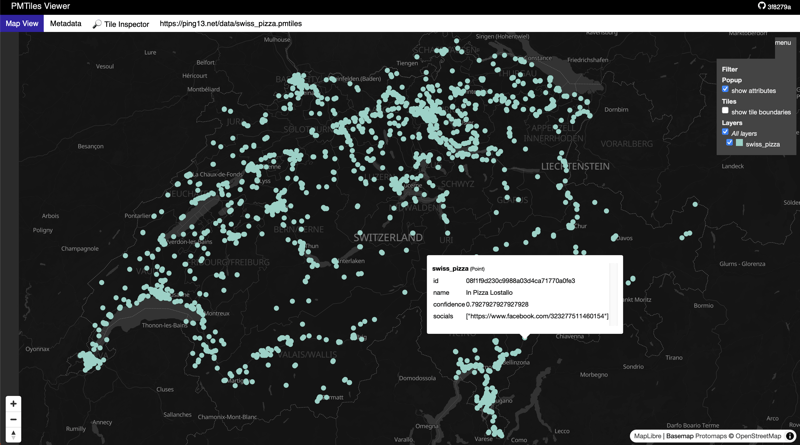800x445 pixels.
Task: Uncheck the All layers checkbox
Action: [726, 132]
